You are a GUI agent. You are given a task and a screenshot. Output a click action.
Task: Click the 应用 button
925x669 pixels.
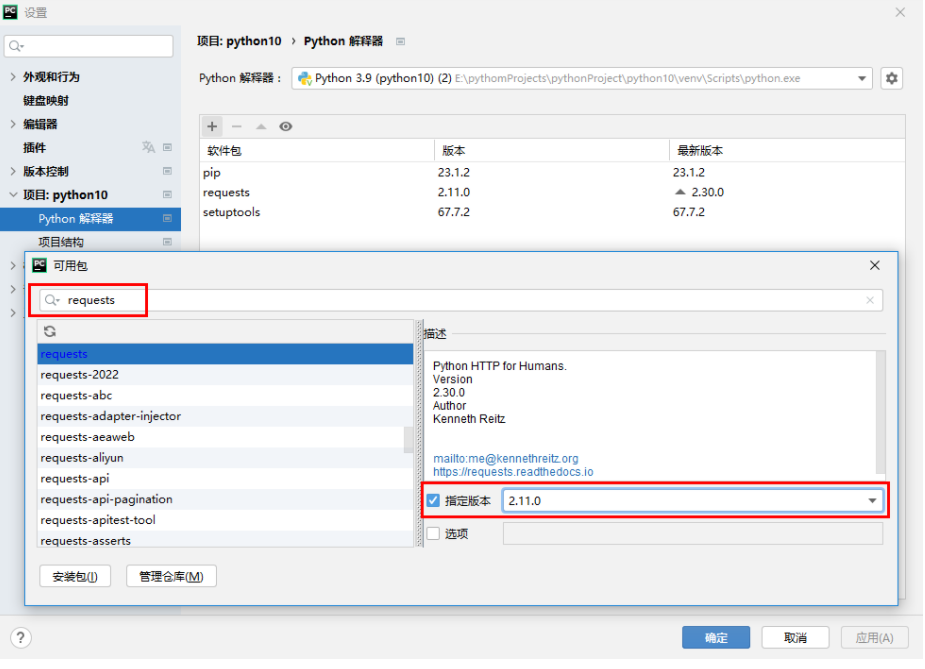click(874, 638)
